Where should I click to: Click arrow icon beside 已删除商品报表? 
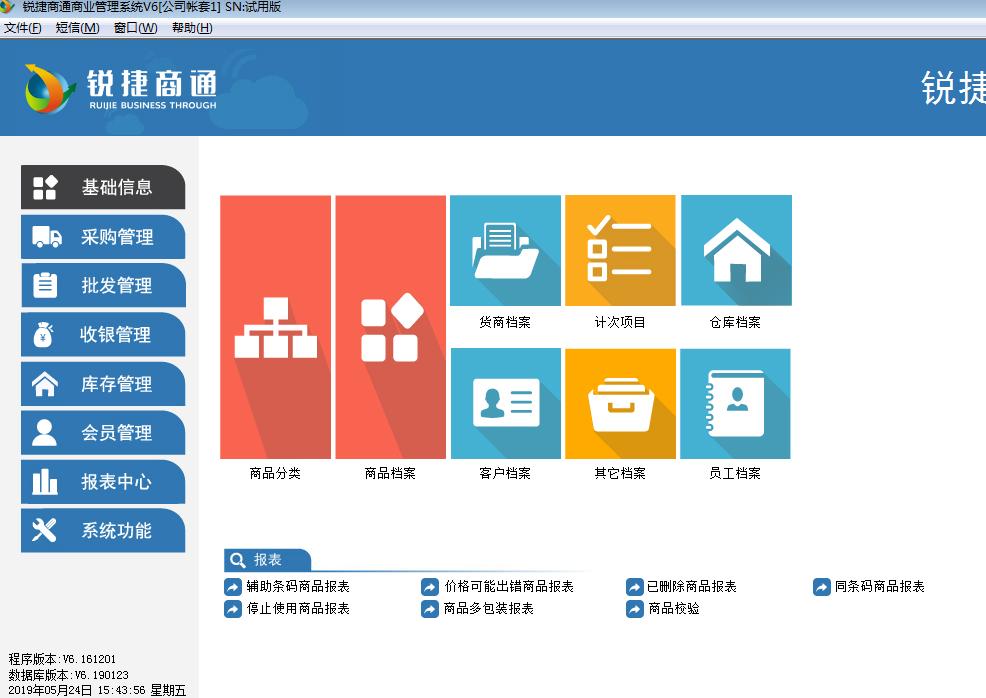tap(634, 587)
